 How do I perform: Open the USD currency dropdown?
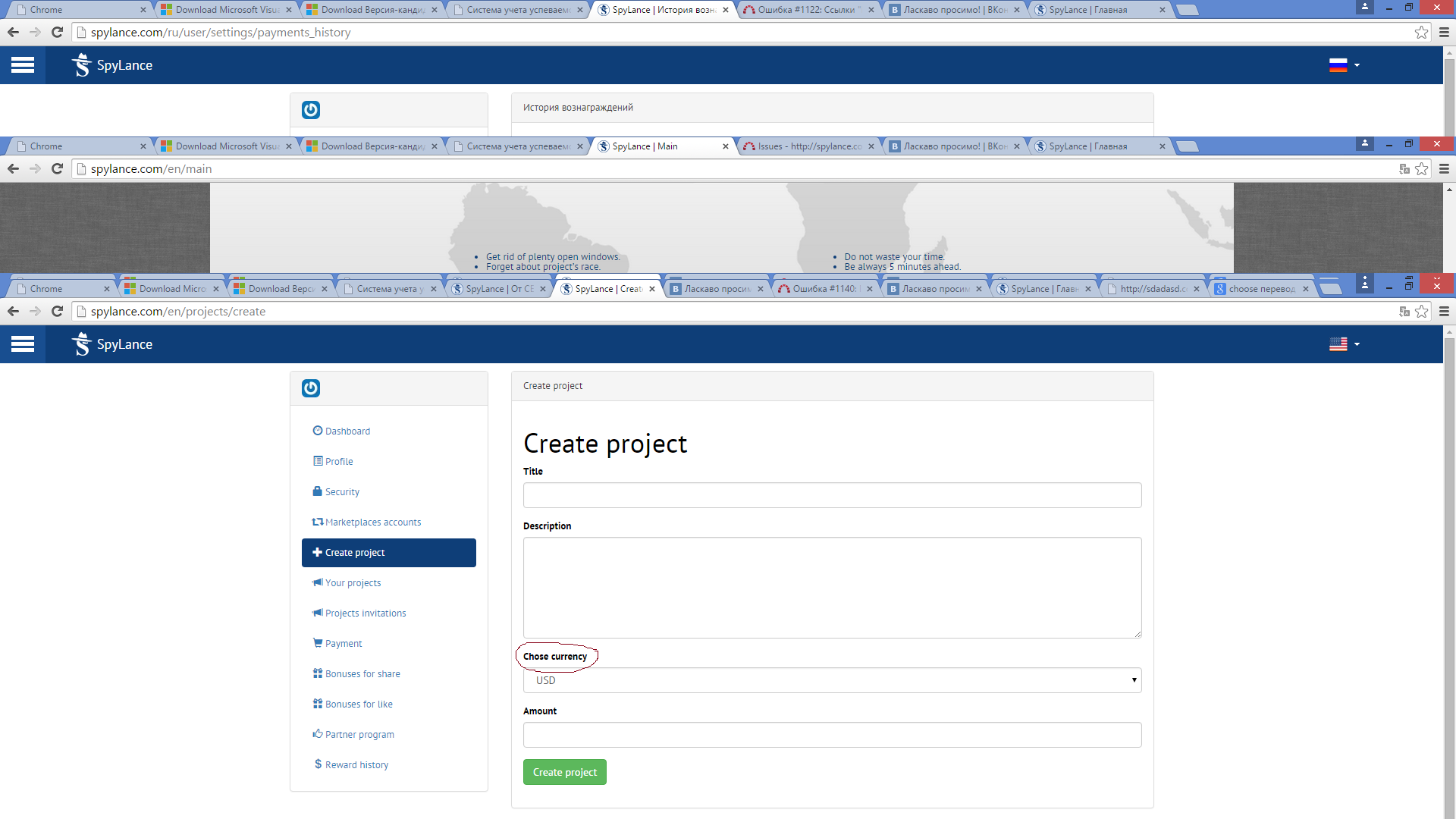tap(832, 680)
